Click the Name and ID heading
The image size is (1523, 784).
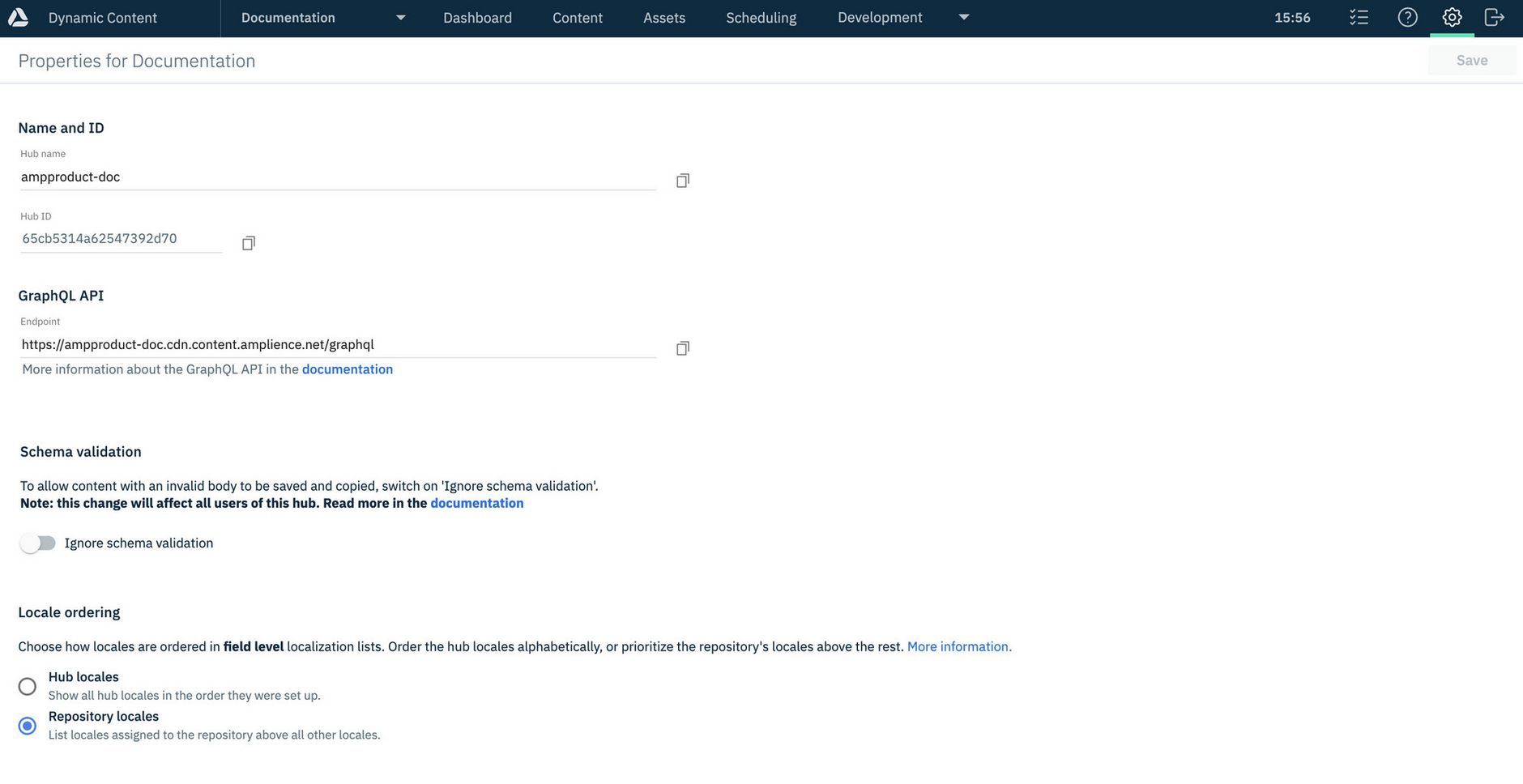tap(61, 128)
